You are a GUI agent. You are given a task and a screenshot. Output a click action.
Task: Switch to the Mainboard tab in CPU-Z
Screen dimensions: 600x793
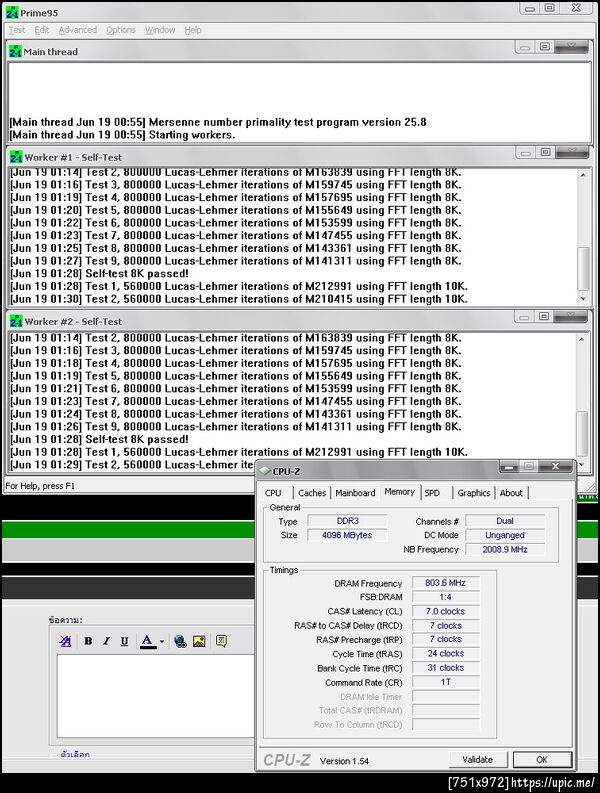(355, 493)
